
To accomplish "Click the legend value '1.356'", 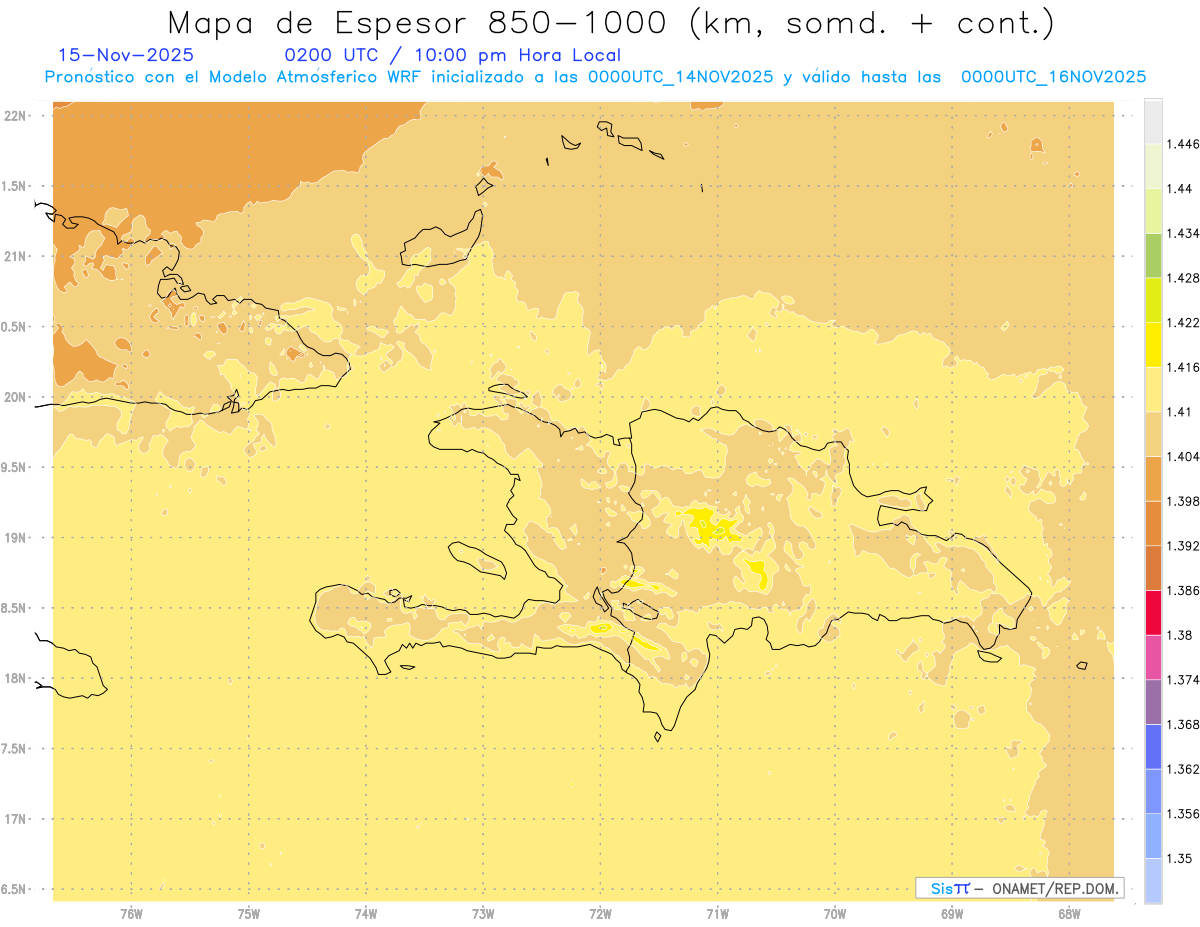I will pyautogui.click(x=1183, y=814).
